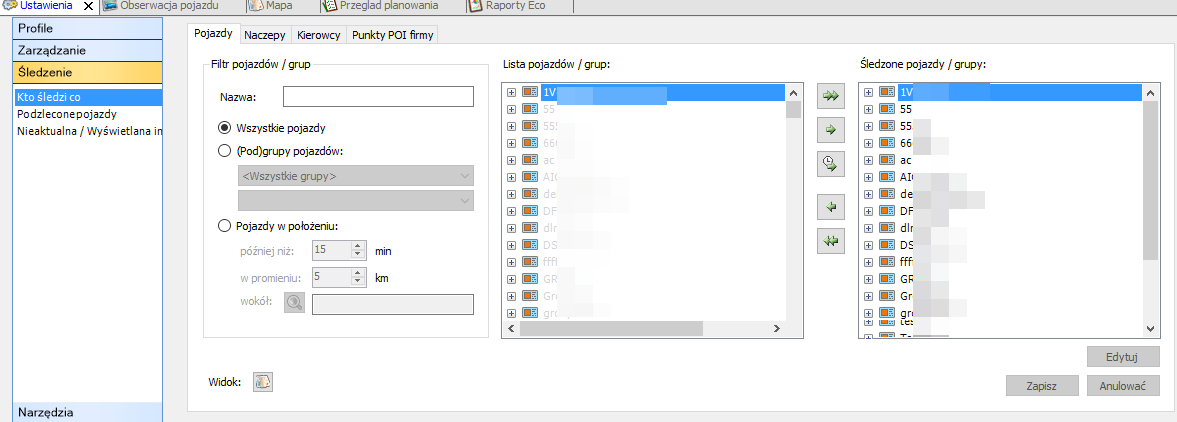Viewport: 1177px width, 422px height.
Task: Click the Nazwa filter text field
Action: tap(377, 97)
